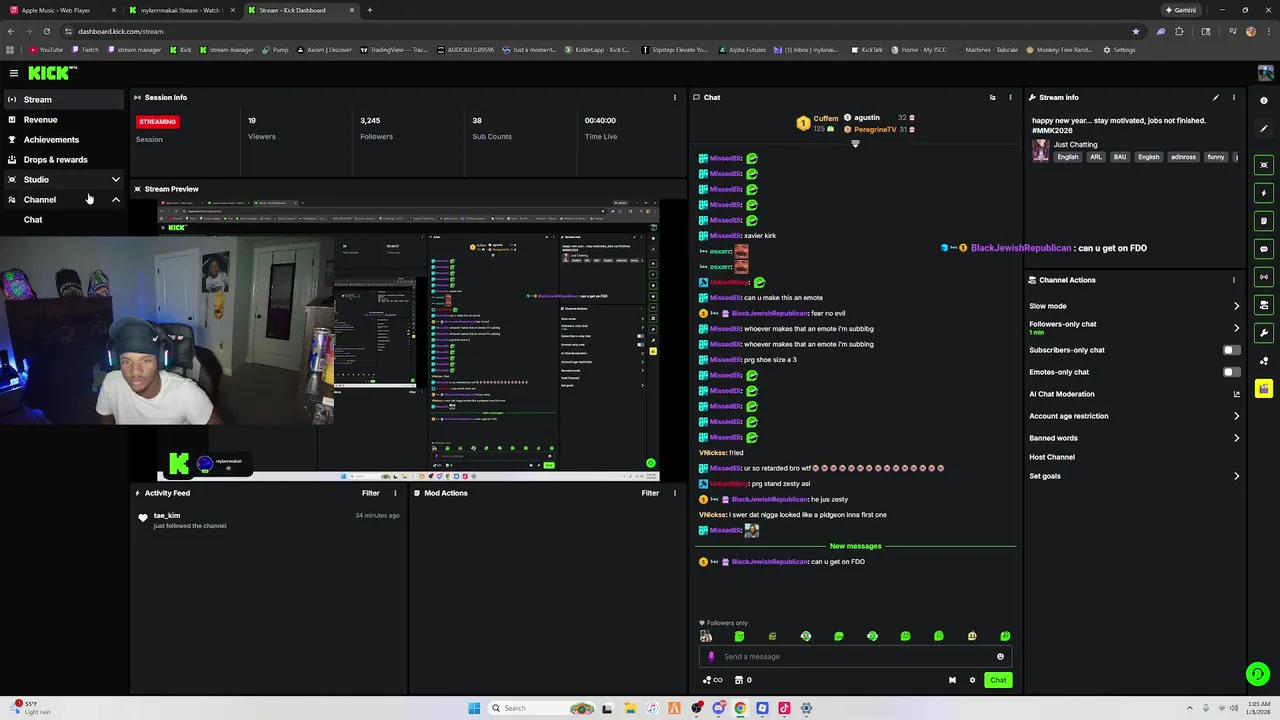Click the channel points infinity icon in chat
Image resolution: width=1280 pixels, height=720 pixels.
[x=712, y=680]
